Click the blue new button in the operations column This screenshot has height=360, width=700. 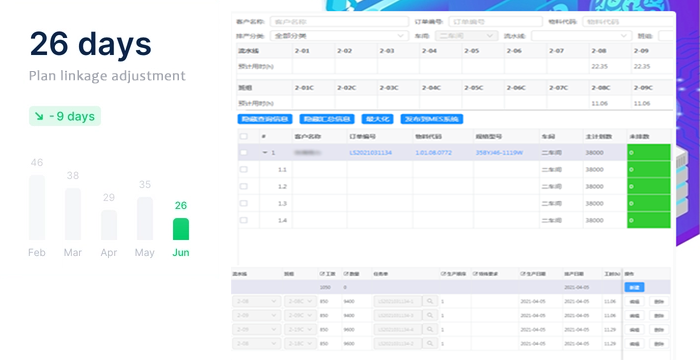[634, 287]
